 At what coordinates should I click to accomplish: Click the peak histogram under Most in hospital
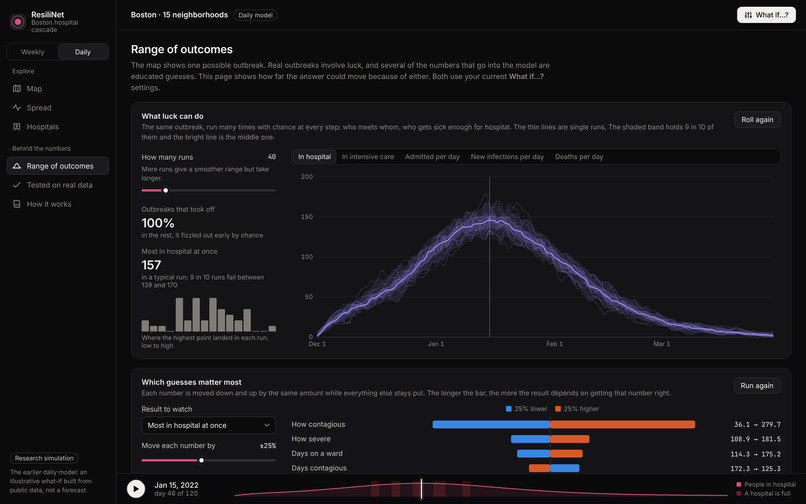coord(209,314)
